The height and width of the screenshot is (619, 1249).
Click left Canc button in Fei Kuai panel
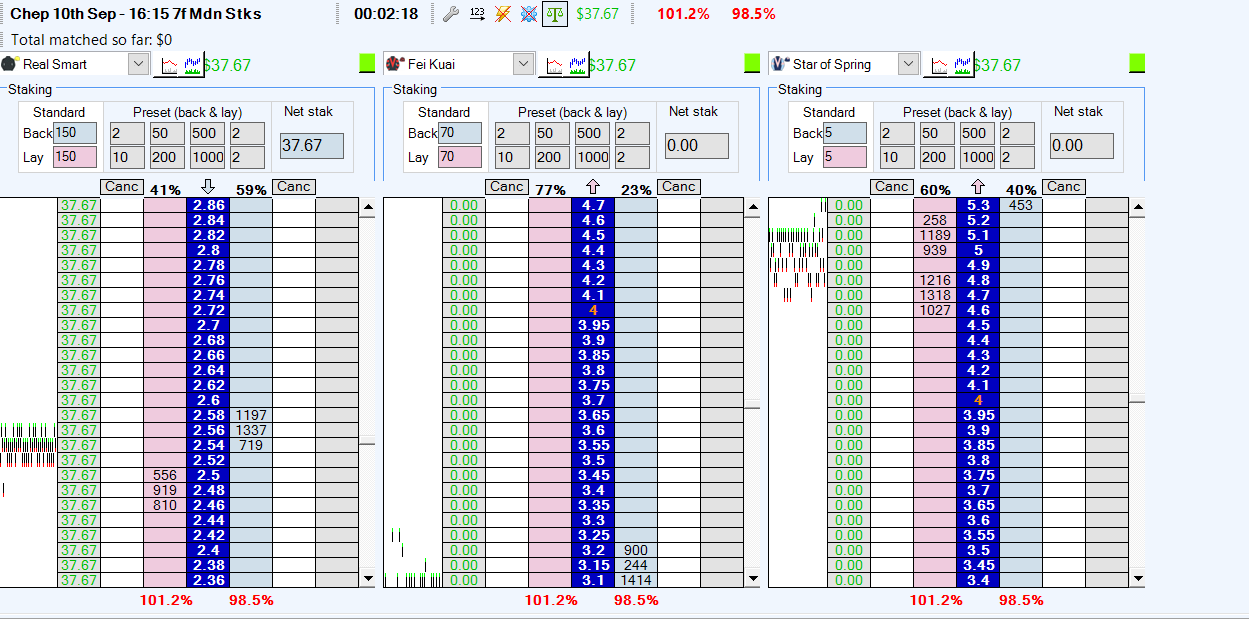pos(507,187)
